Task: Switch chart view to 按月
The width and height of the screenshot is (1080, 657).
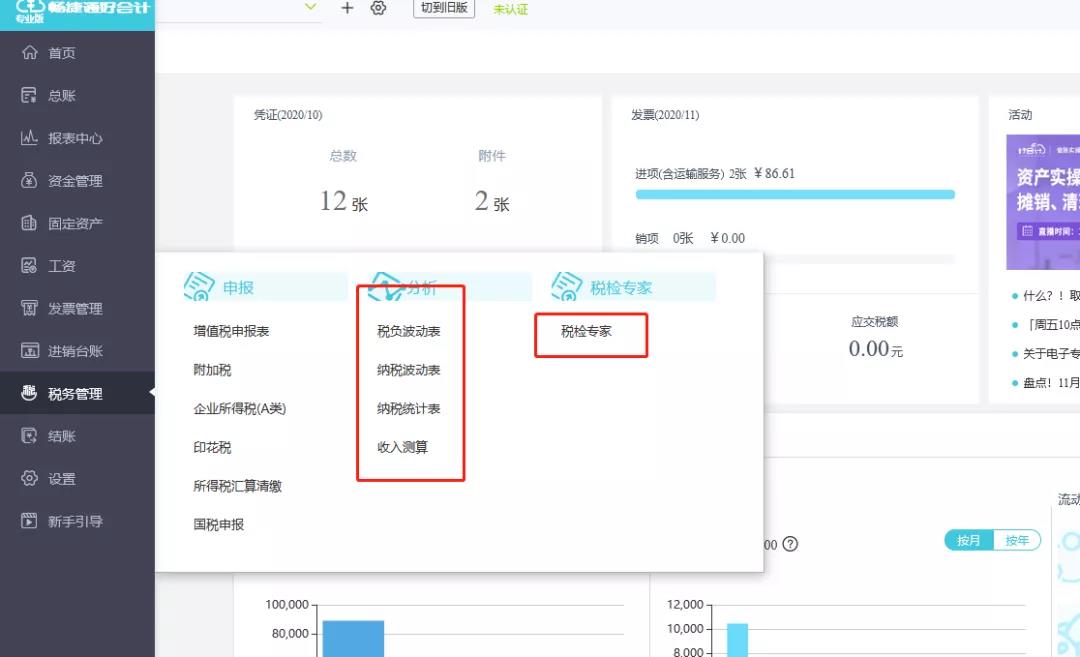Action: (968, 541)
